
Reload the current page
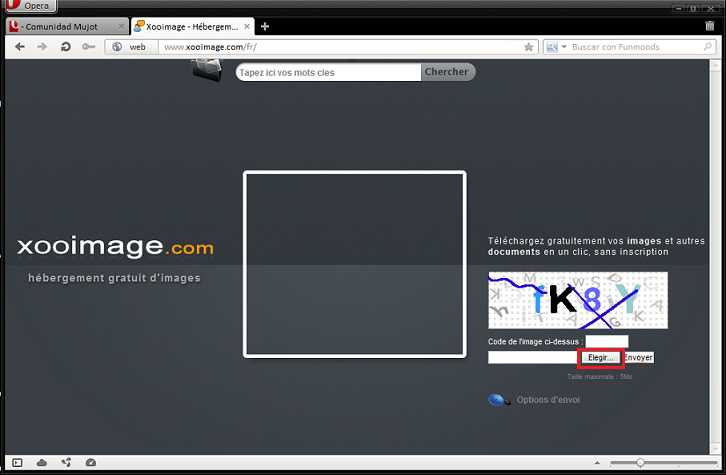(65, 47)
